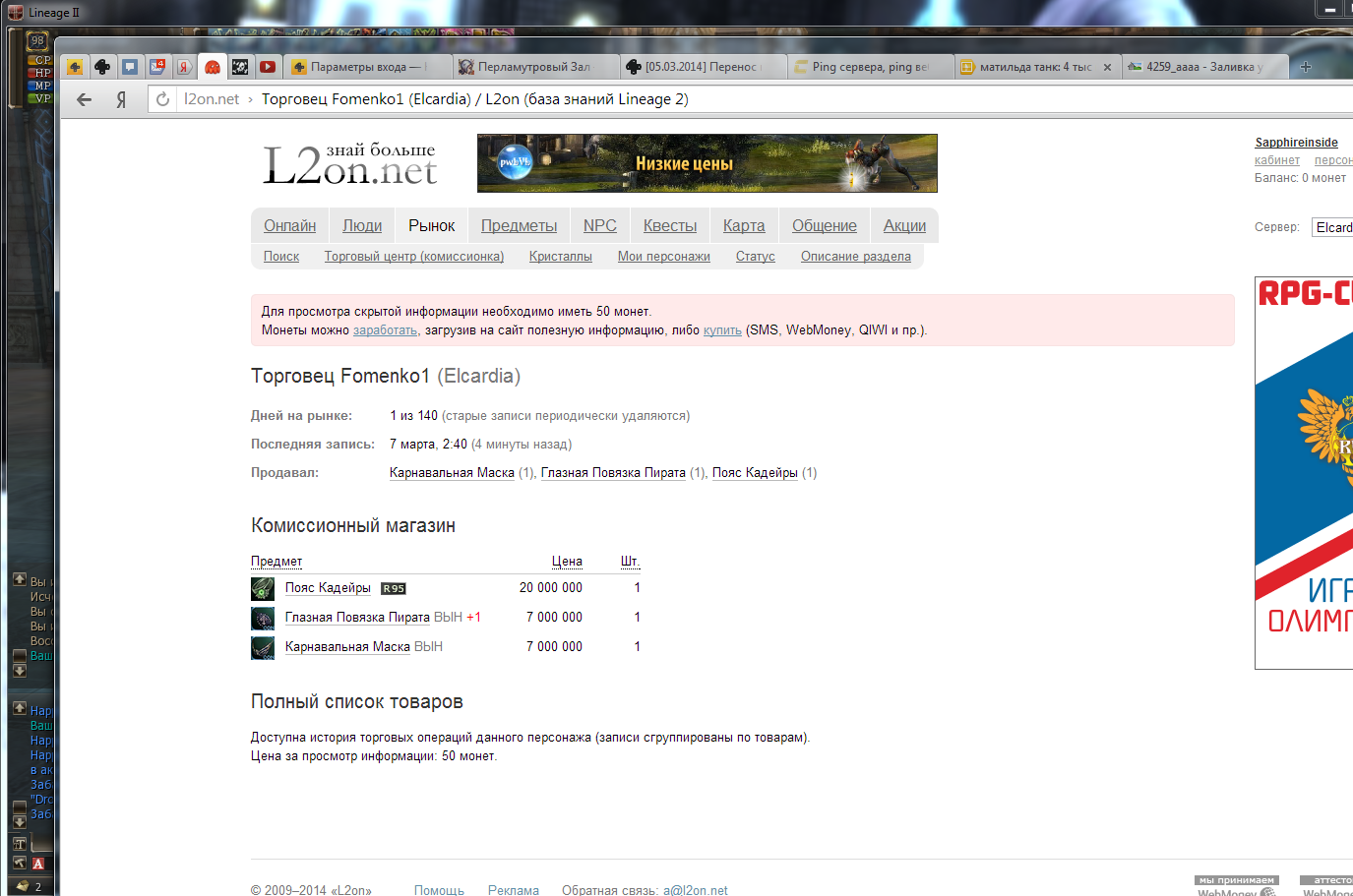
Task: Open the Сервер dropdown selector
Action: 1332,227
